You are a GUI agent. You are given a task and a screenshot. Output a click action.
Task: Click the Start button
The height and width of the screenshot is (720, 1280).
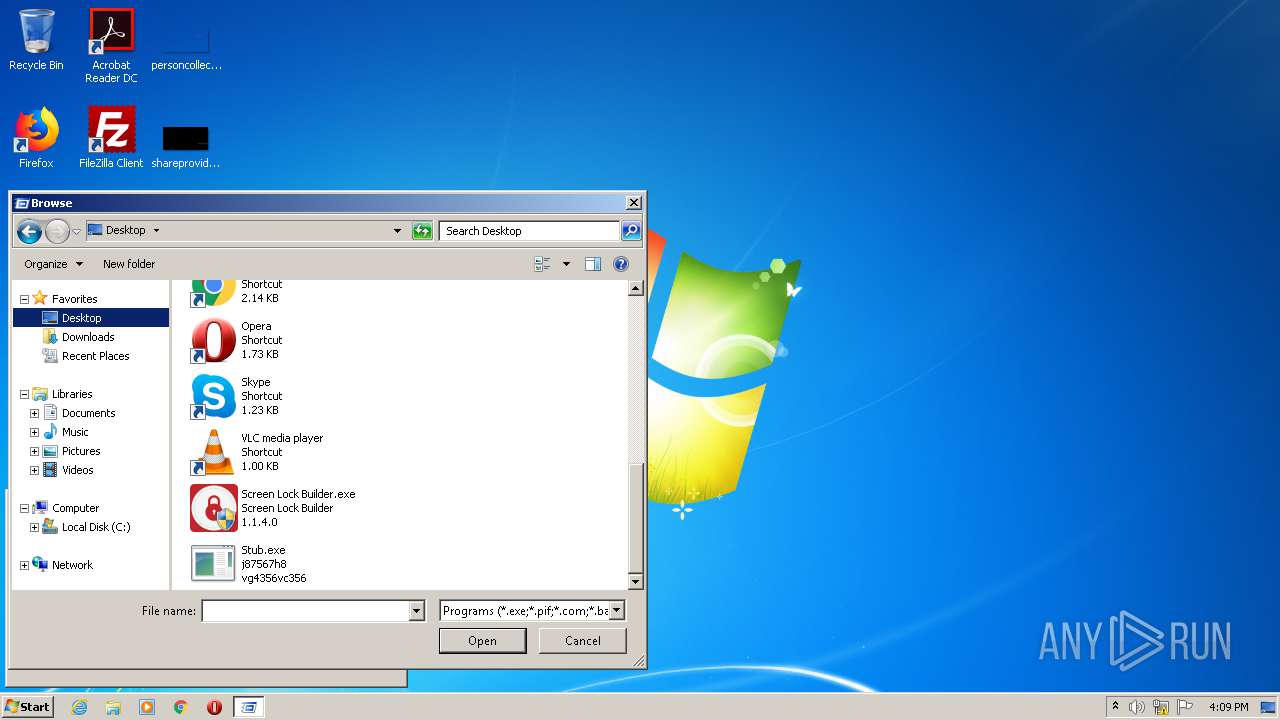[x=28, y=706]
